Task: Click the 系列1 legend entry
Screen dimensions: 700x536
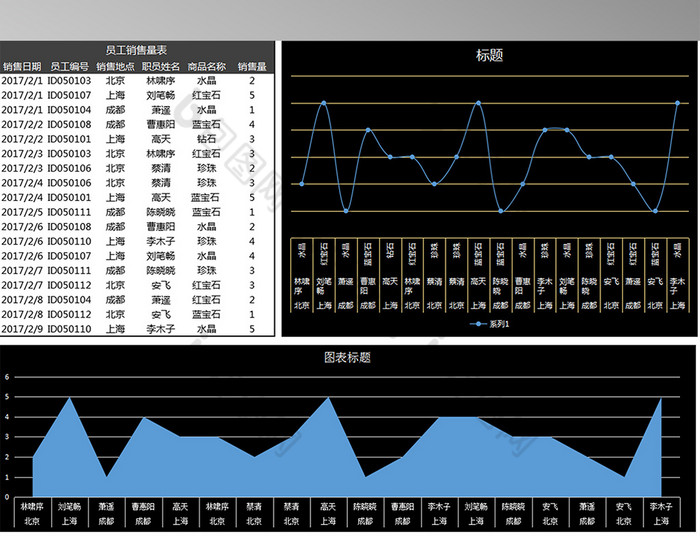Action: tap(490, 324)
